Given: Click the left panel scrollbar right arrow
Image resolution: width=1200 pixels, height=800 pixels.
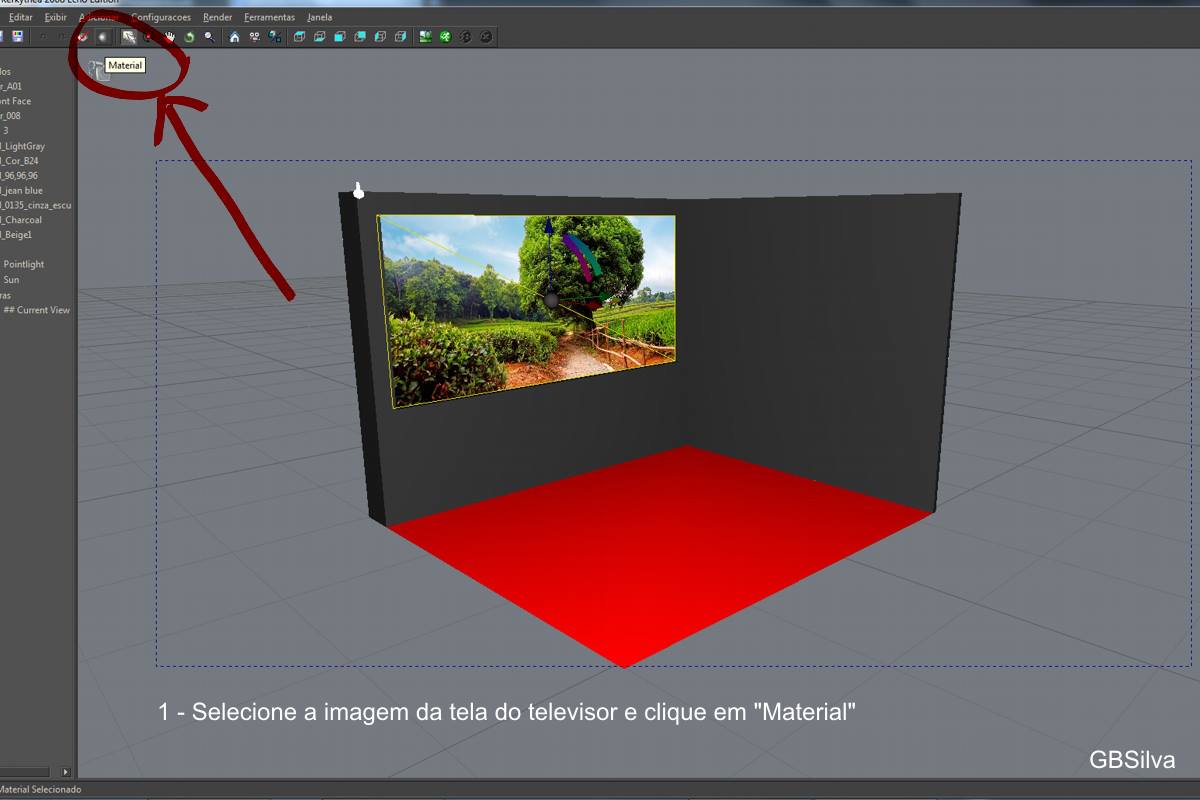Looking at the screenshot, I should click(66, 772).
